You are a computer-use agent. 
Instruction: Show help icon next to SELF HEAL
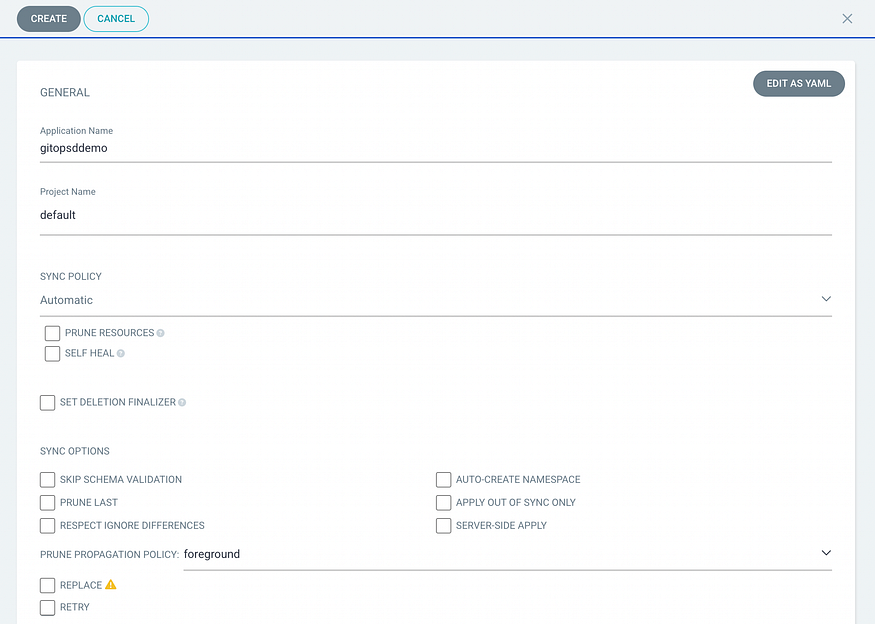121,353
